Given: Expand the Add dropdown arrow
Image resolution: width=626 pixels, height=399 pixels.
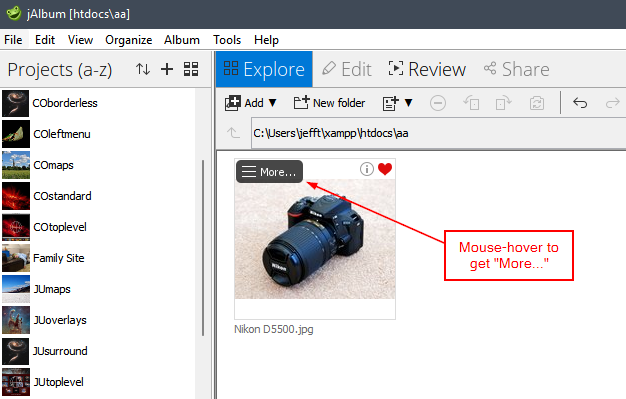Looking at the screenshot, I should pyautogui.click(x=272, y=103).
